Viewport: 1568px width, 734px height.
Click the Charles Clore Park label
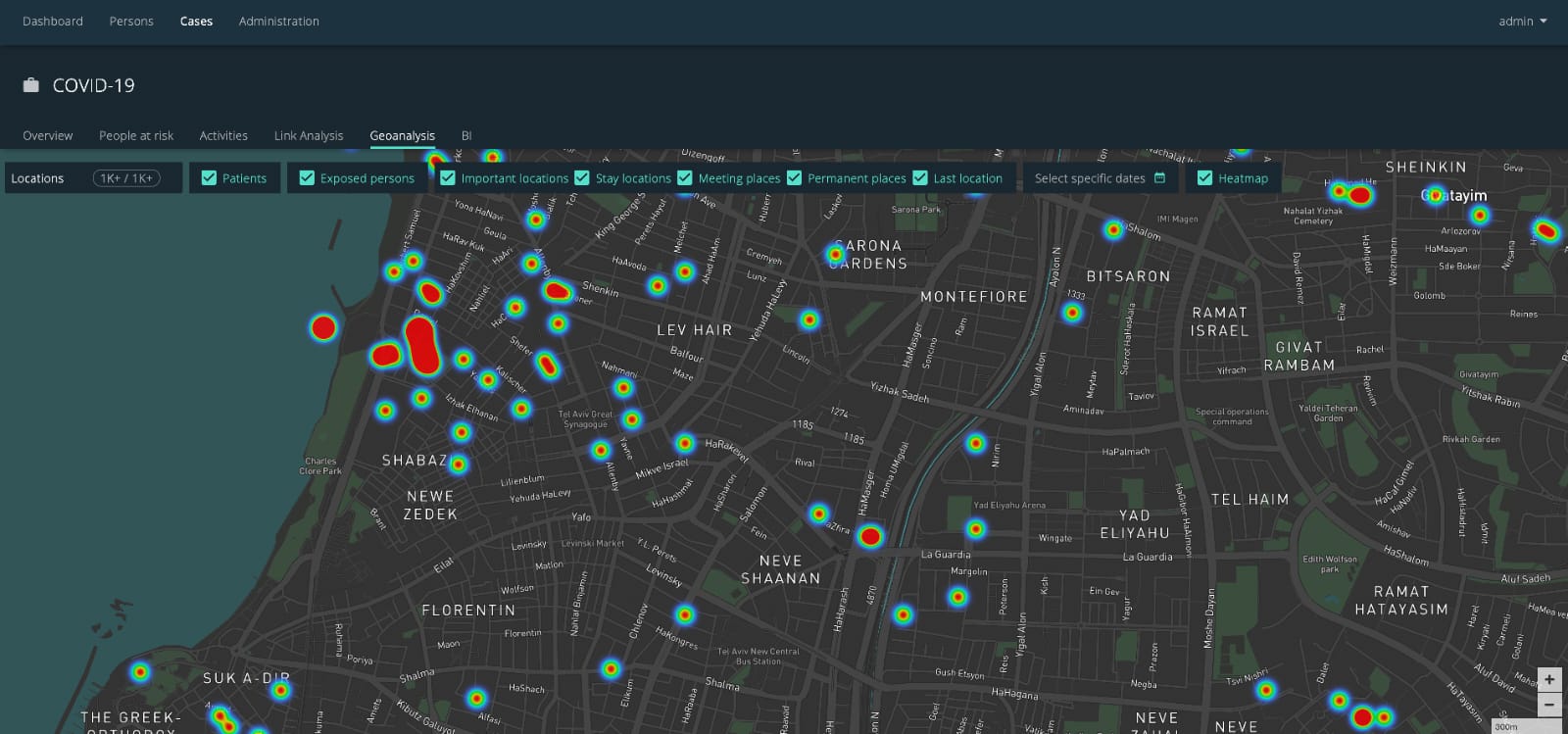[x=320, y=465]
